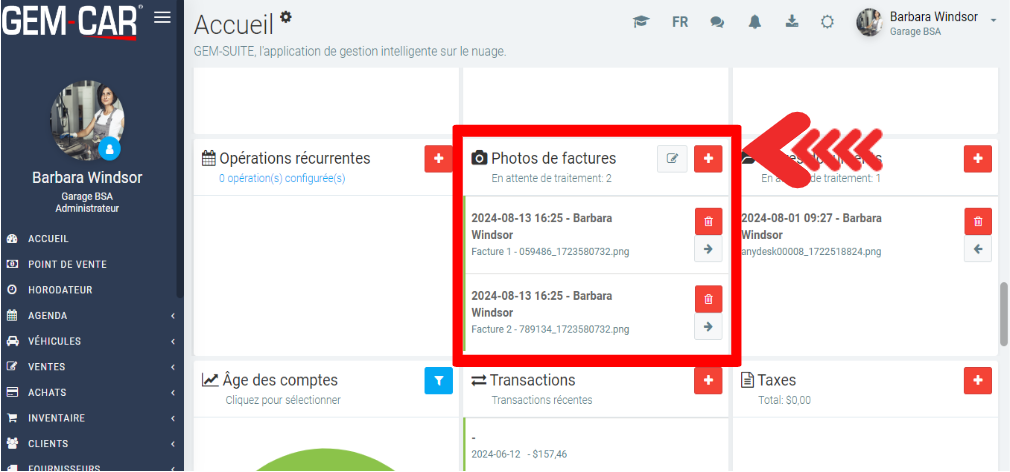Open the graduation cap training icon
1010x472 pixels.
coord(641,22)
